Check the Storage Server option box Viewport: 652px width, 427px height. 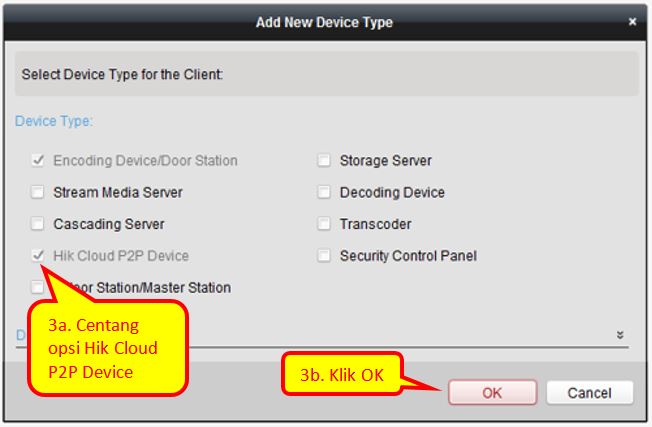pos(324,160)
